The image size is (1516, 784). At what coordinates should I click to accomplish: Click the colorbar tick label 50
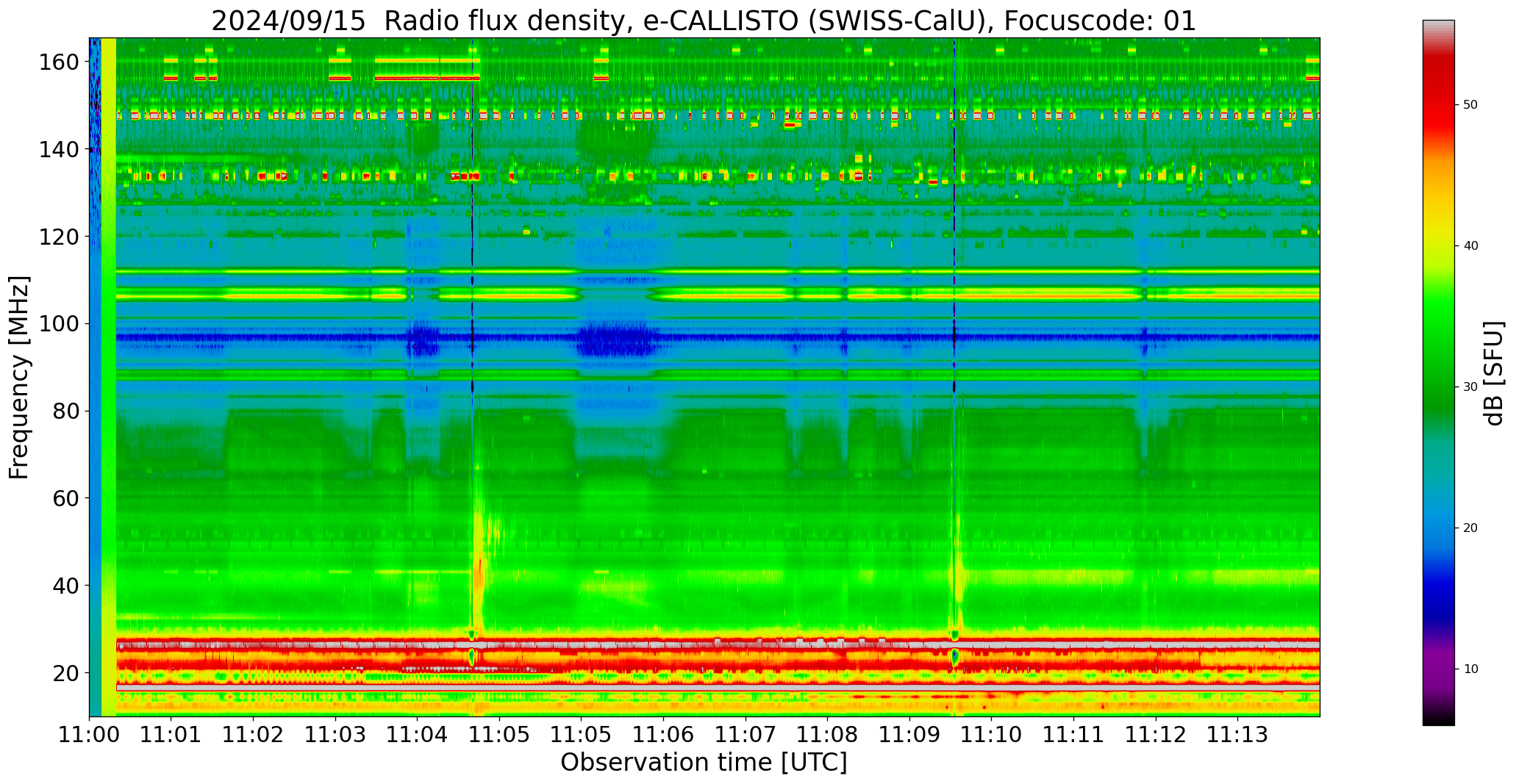(x=1470, y=105)
